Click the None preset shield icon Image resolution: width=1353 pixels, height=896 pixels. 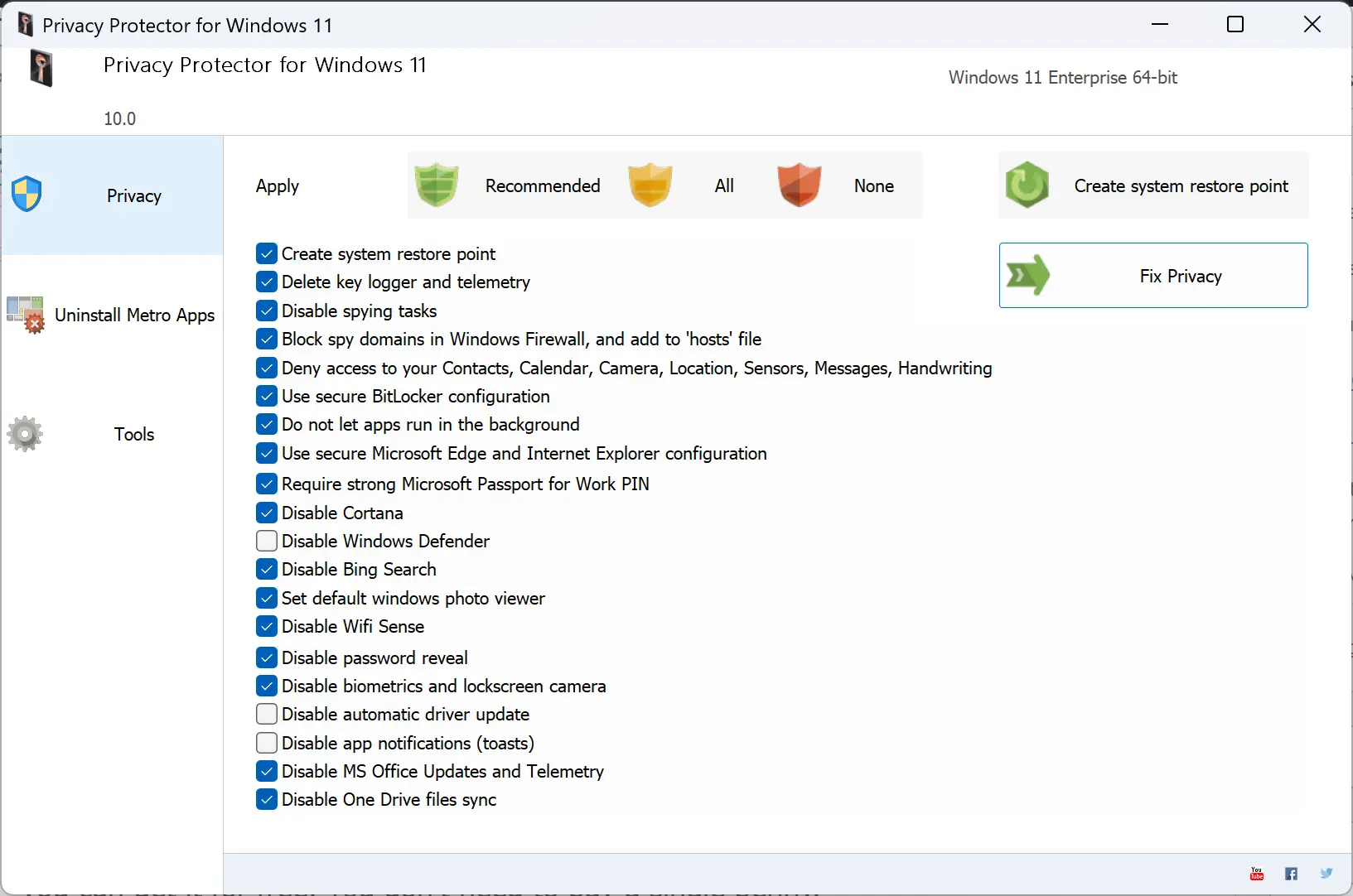tap(799, 185)
